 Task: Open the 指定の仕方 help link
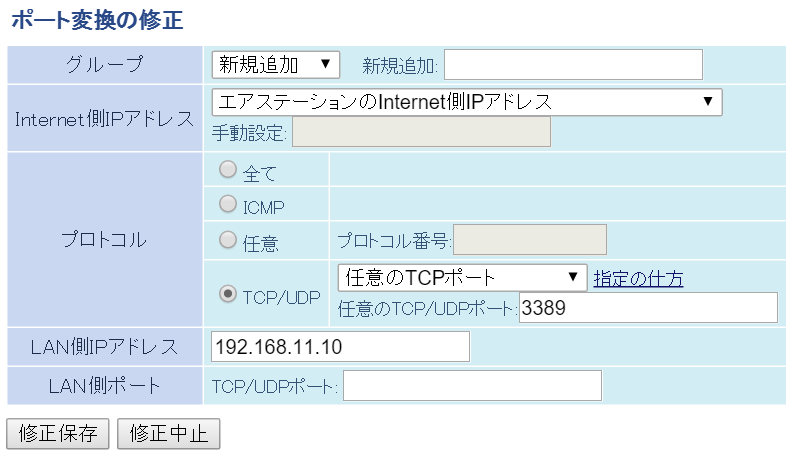(638, 278)
